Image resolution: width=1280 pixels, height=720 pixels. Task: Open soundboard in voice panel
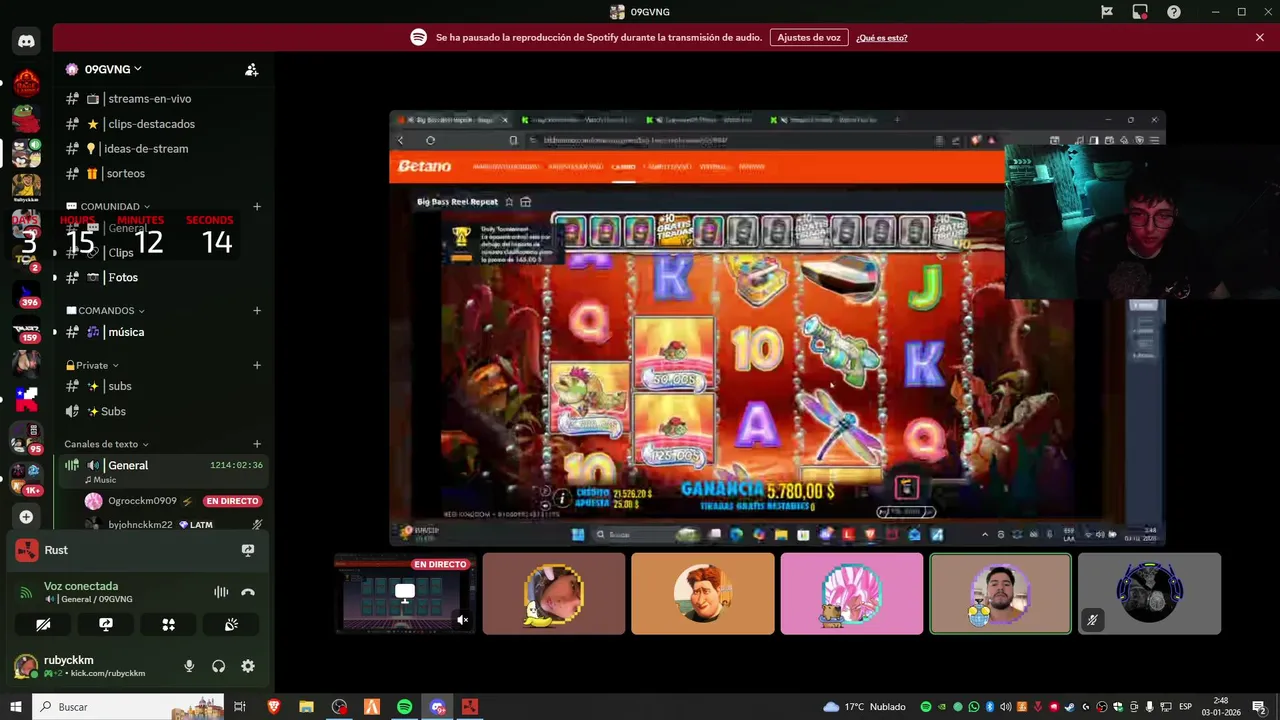coord(231,624)
